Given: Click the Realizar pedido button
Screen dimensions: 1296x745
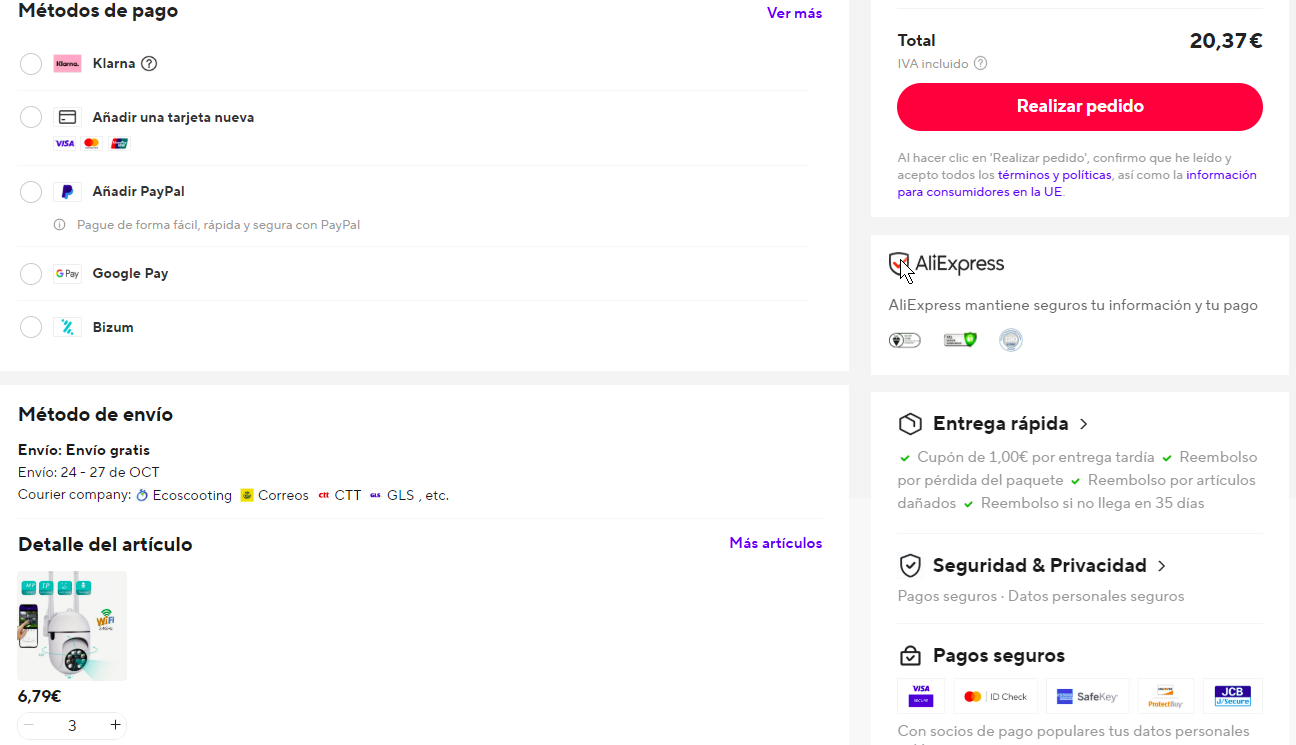Looking at the screenshot, I should click(1080, 107).
